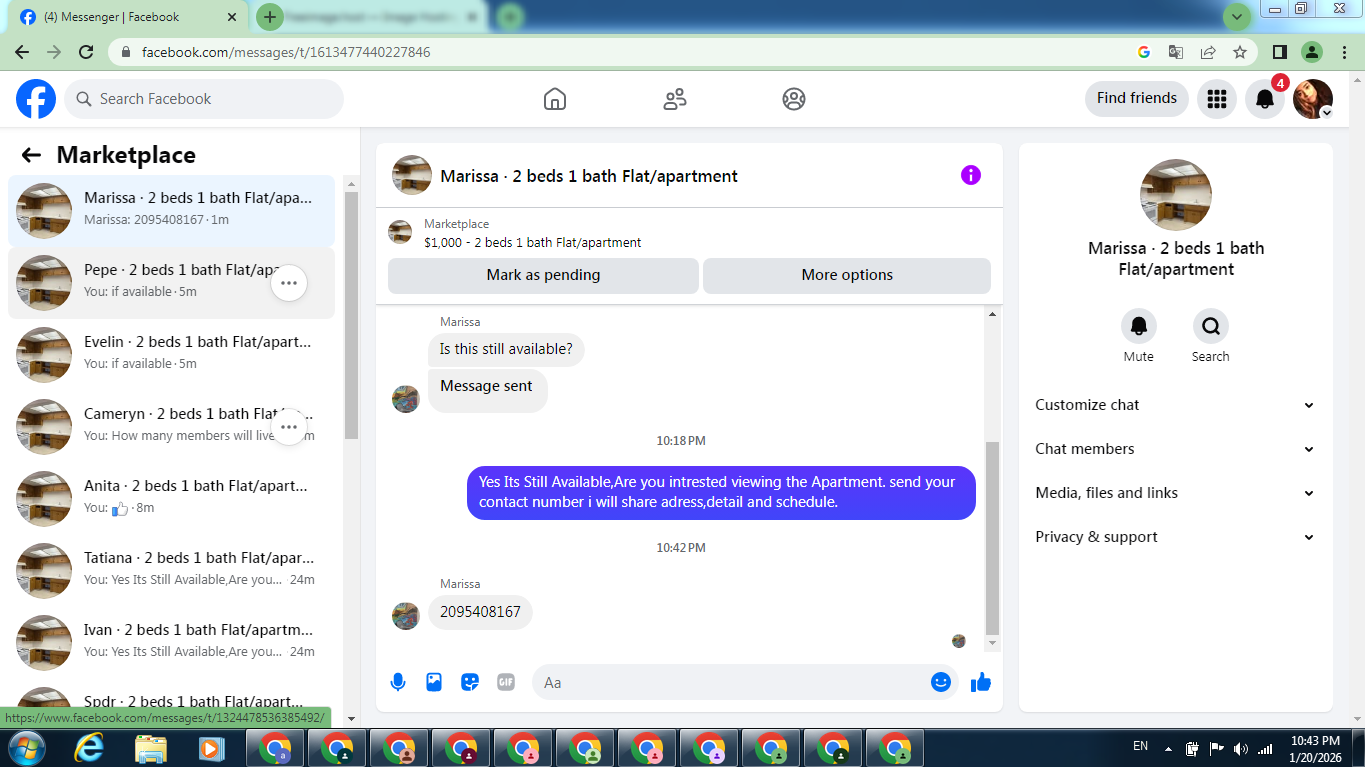Screen dimensions: 1365x767
Task: Open the emoji picker in the message box
Action: point(941,682)
